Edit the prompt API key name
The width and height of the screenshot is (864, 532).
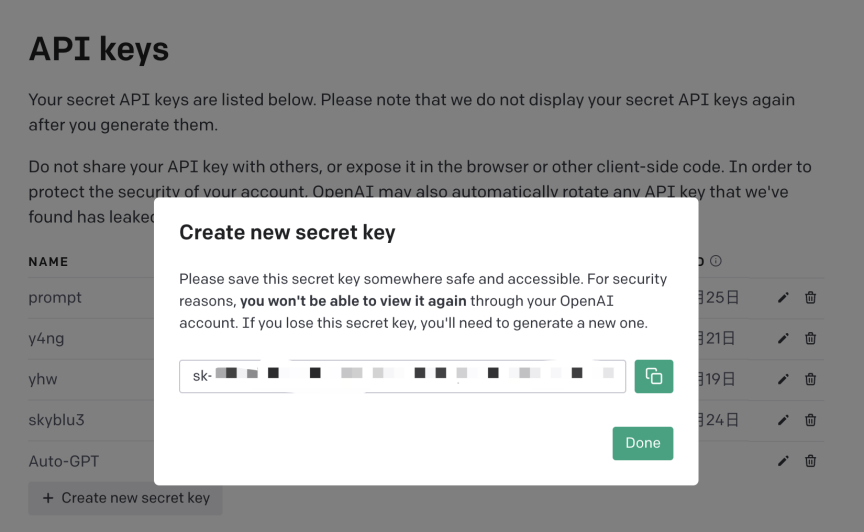click(783, 297)
